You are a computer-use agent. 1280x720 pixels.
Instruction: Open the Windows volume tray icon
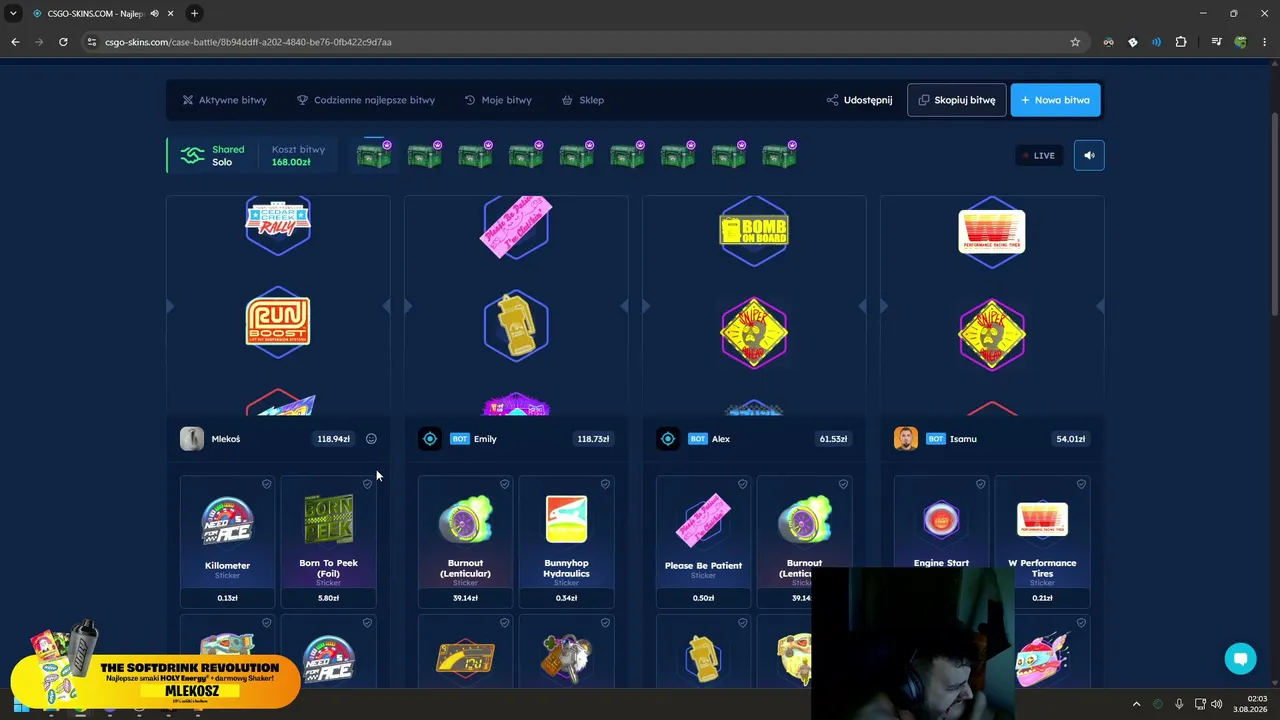point(1217,704)
